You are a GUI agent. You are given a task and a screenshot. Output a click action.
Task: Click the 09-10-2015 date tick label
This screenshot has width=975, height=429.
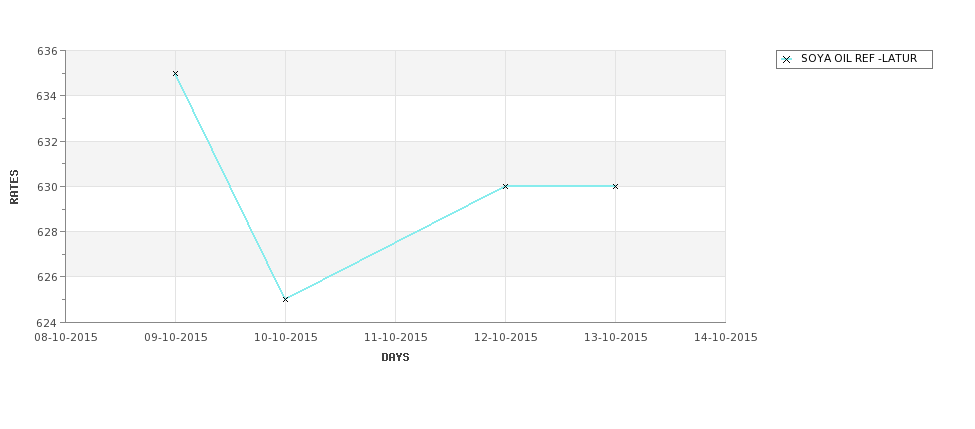(x=176, y=338)
